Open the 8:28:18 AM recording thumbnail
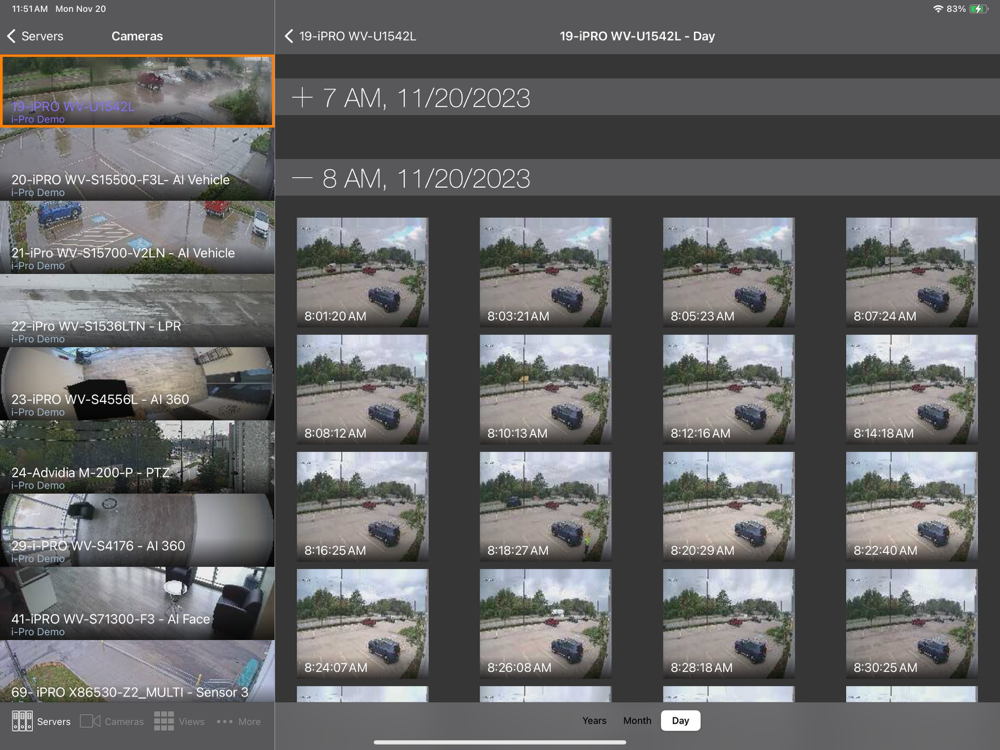Image resolution: width=1000 pixels, height=750 pixels. pyautogui.click(x=728, y=624)
